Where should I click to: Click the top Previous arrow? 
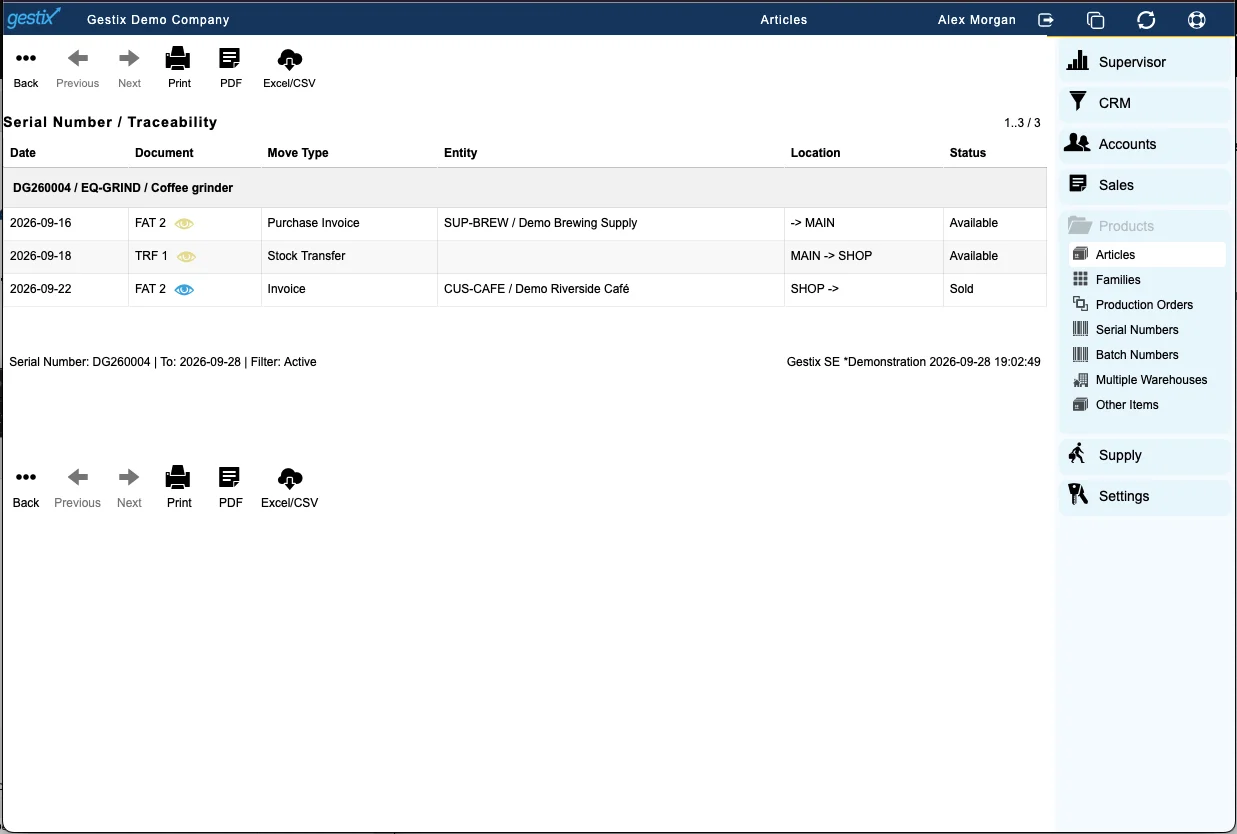pyautogui.click(x=77, y=68)
